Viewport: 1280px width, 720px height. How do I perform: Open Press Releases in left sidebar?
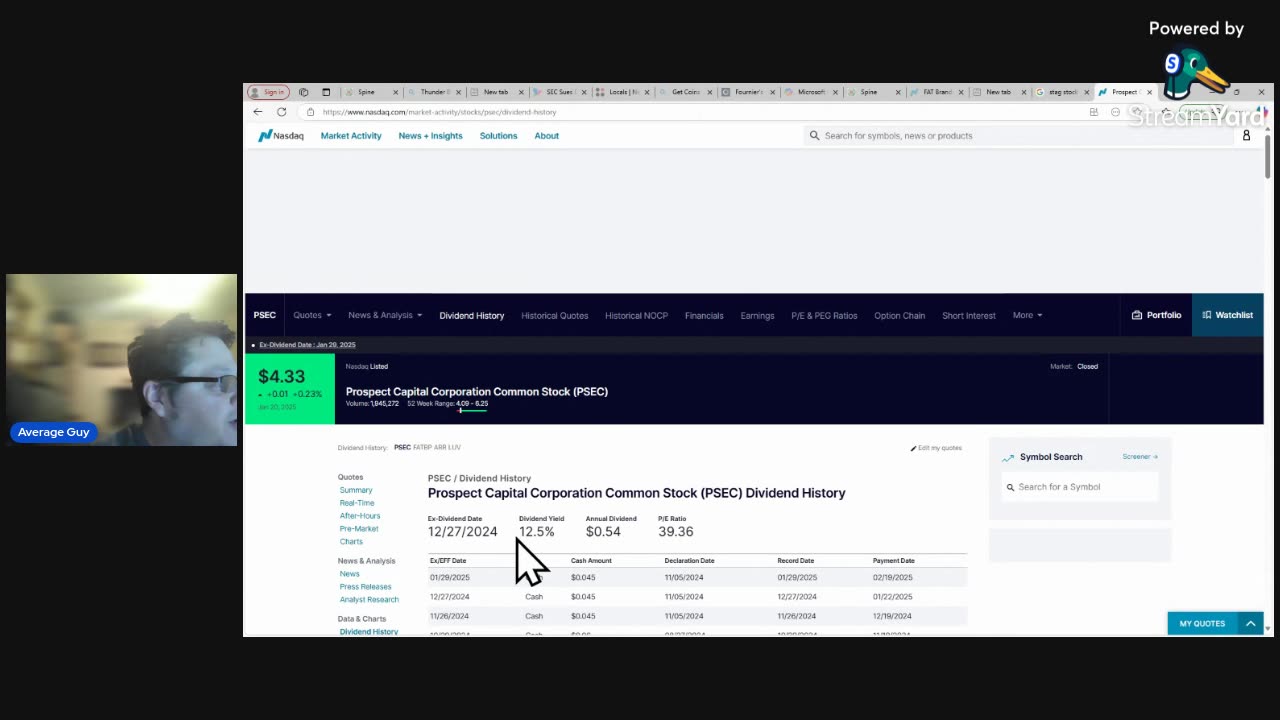(x=365, y=587)
